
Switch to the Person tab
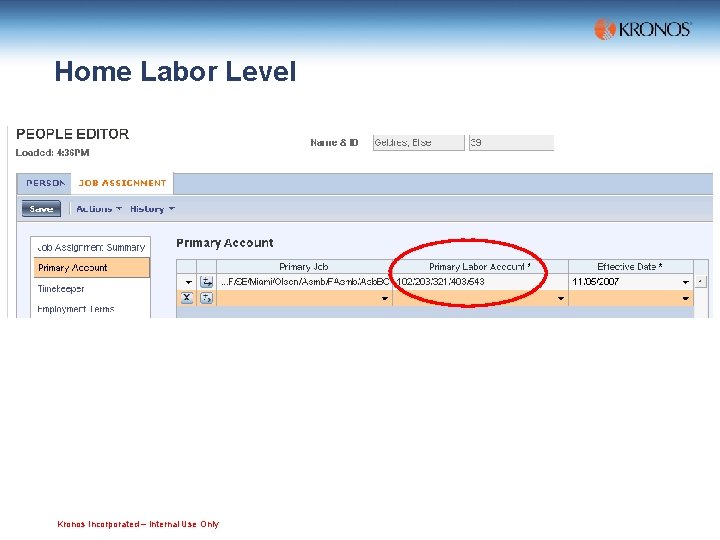coord(45,183)
